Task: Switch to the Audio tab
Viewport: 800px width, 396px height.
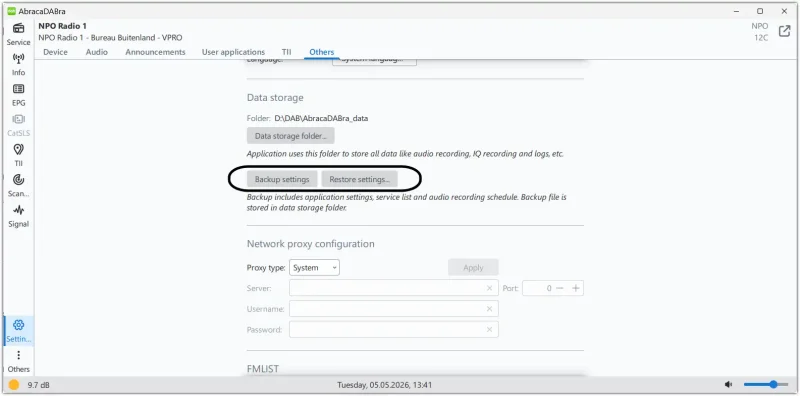Action: tap(96, 52)
